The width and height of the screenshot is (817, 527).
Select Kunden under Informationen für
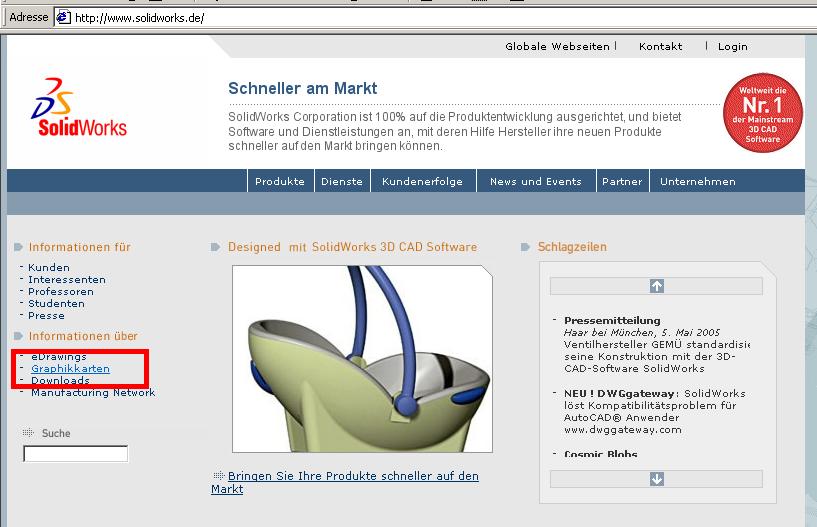[x=49, y=267]
